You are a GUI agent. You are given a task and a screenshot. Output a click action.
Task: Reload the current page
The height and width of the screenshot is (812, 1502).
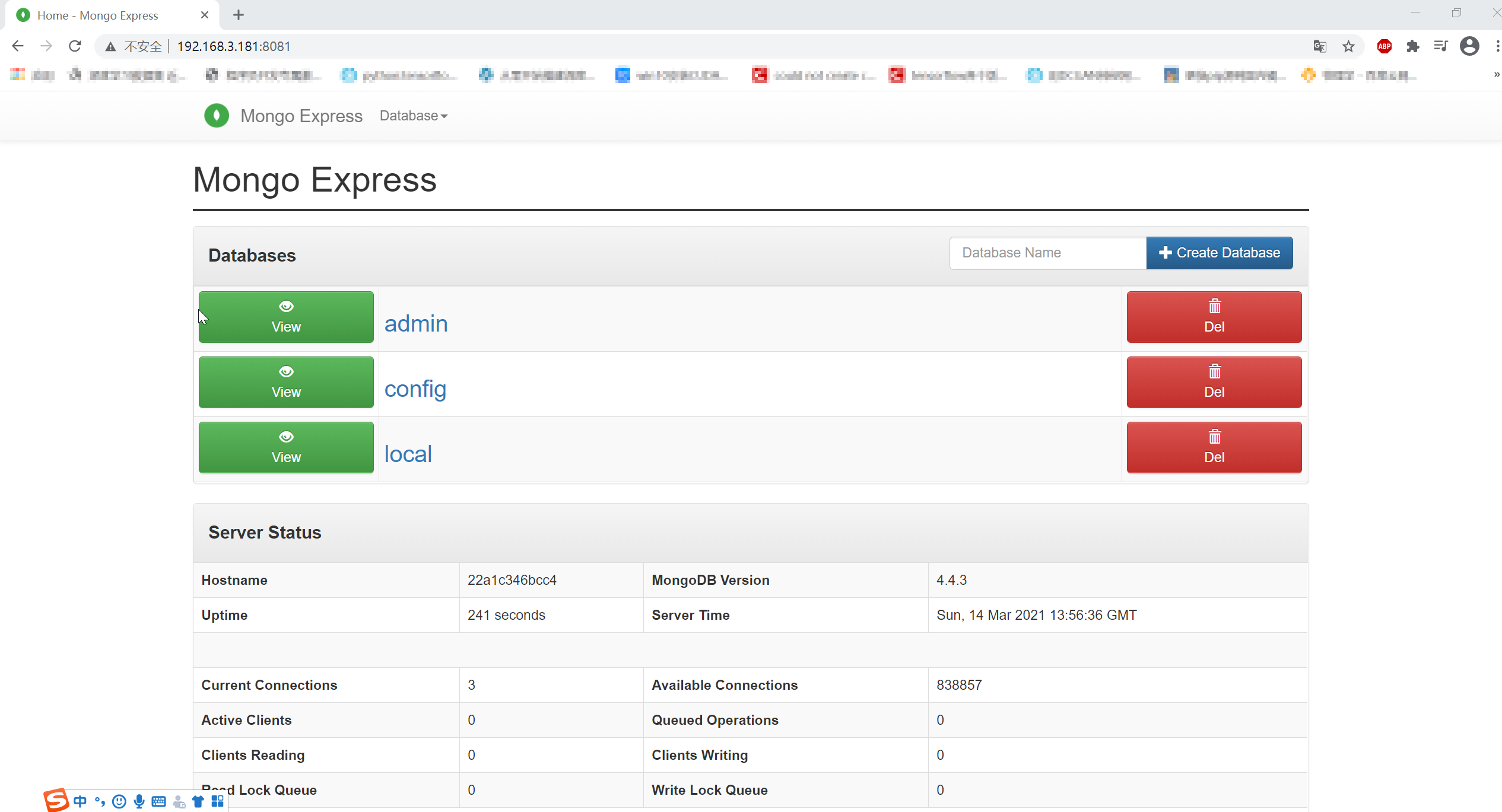pos(75,46)
